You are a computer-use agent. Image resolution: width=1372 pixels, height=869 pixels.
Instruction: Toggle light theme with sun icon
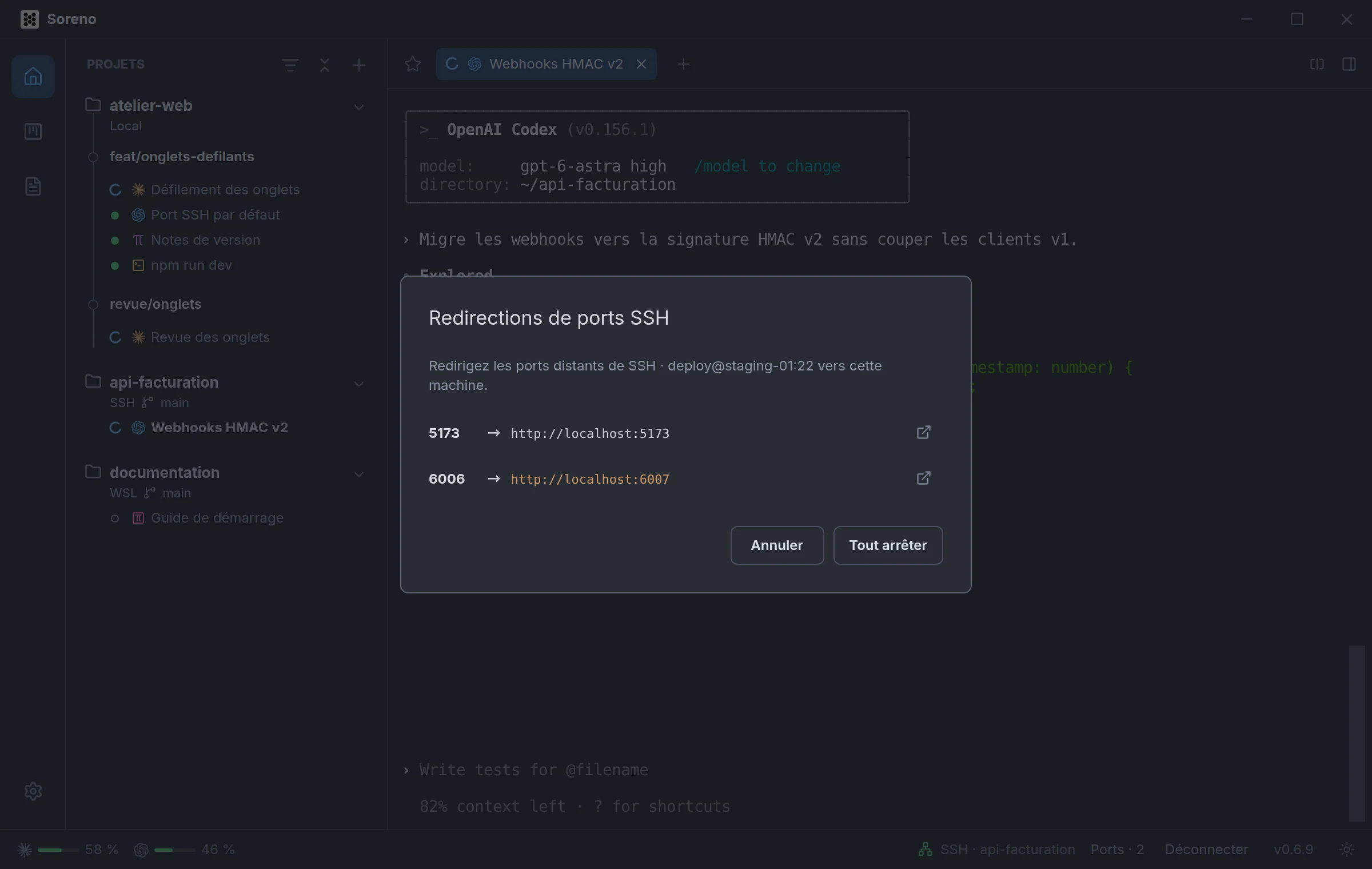point(1347,850)
